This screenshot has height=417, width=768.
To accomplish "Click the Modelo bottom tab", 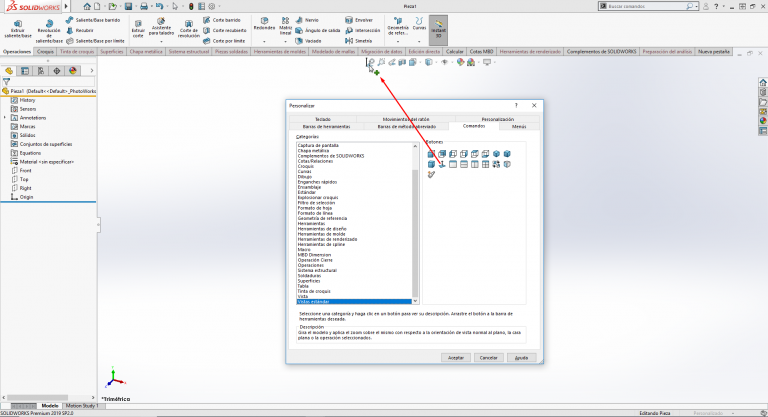I will [x=49, y=406].
